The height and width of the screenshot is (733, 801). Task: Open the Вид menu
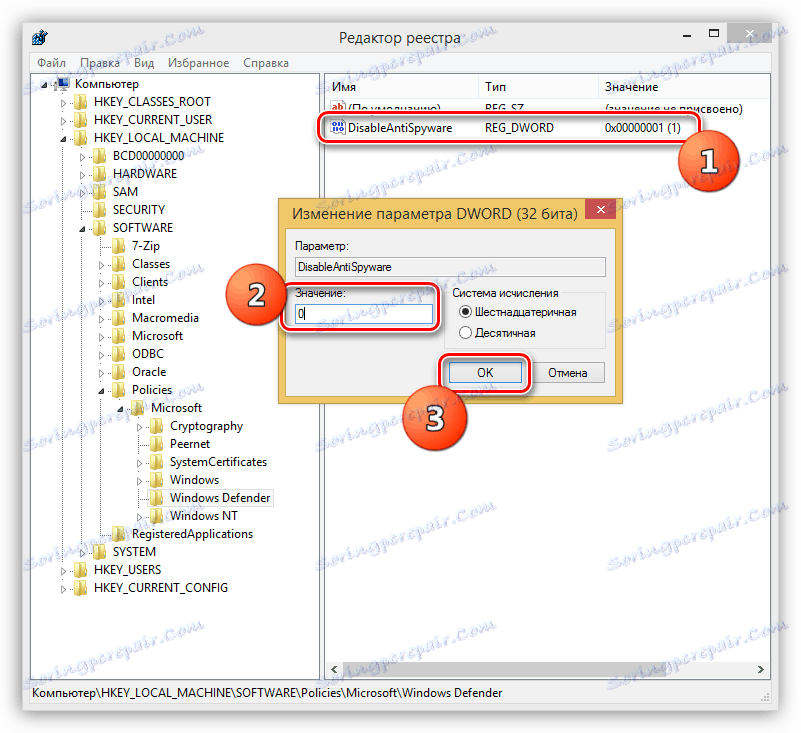point(144,63)
